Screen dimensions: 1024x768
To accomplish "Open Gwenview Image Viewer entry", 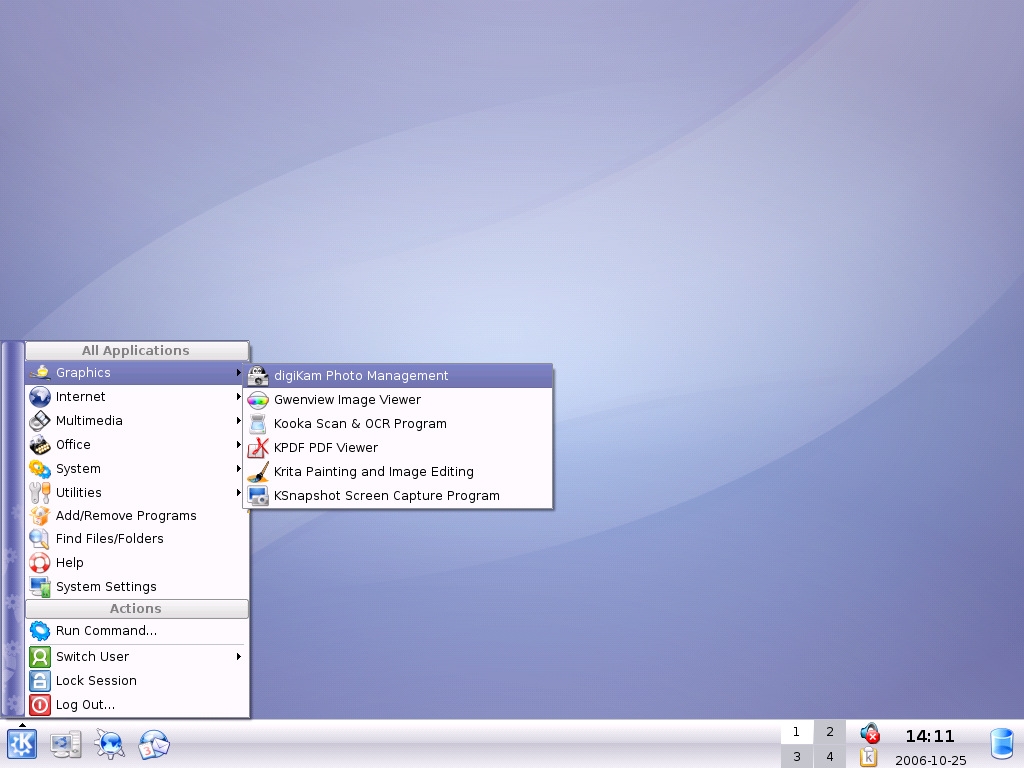I will (398, 400).
